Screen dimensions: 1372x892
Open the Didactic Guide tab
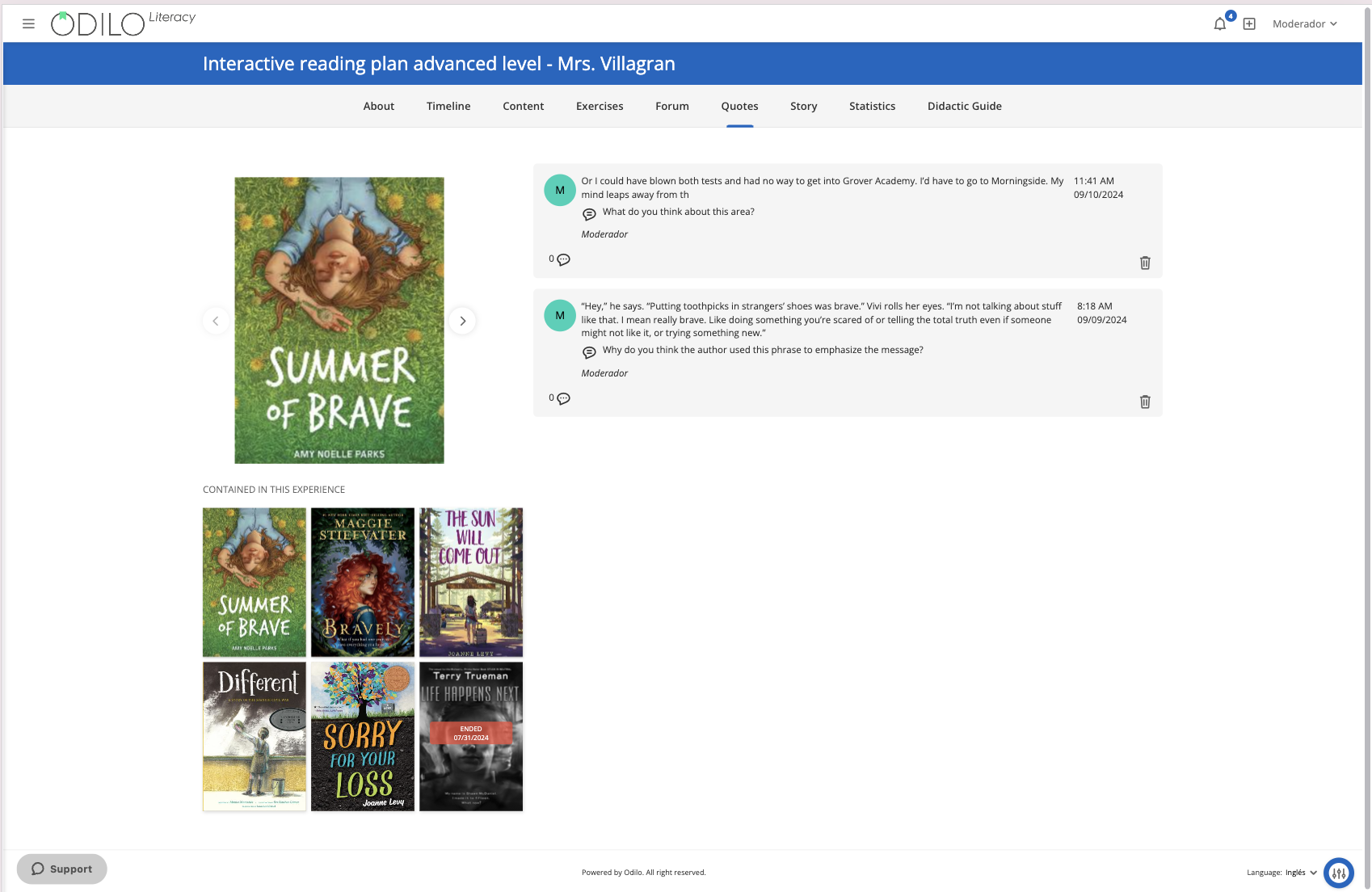(x=965, y=106)
